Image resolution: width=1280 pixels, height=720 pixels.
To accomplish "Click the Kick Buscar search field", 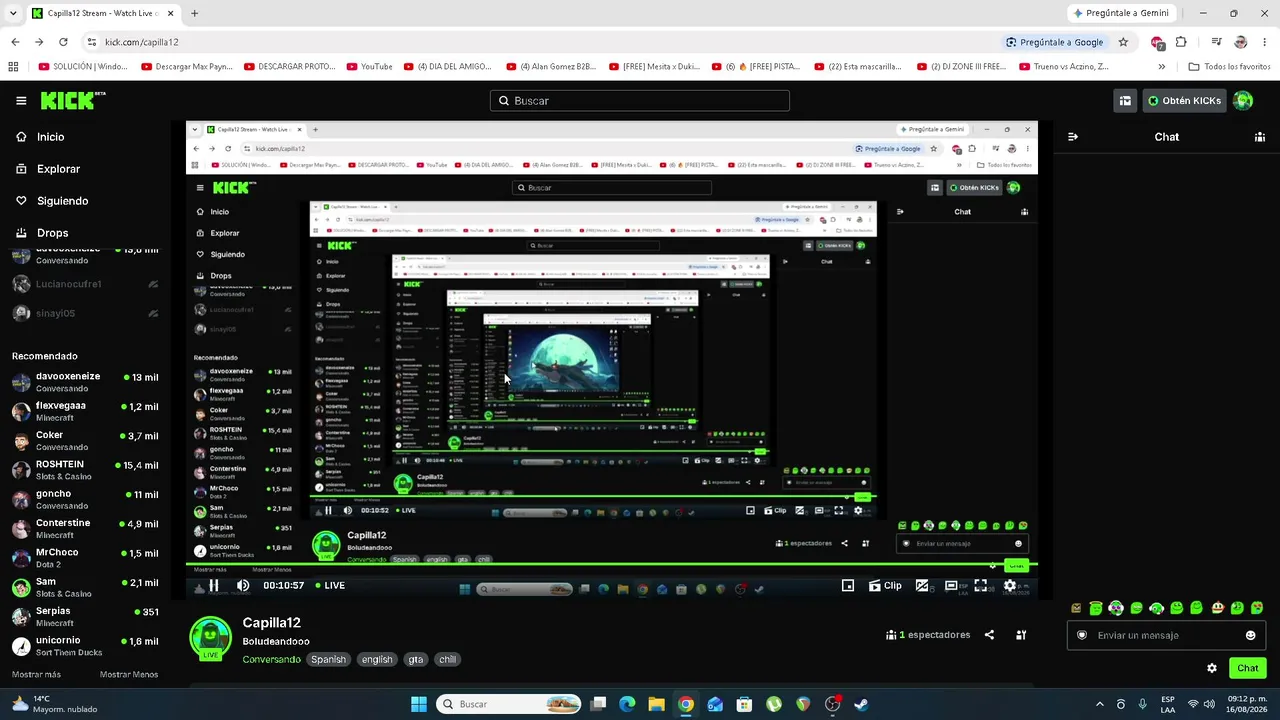I will coord(640,101).
